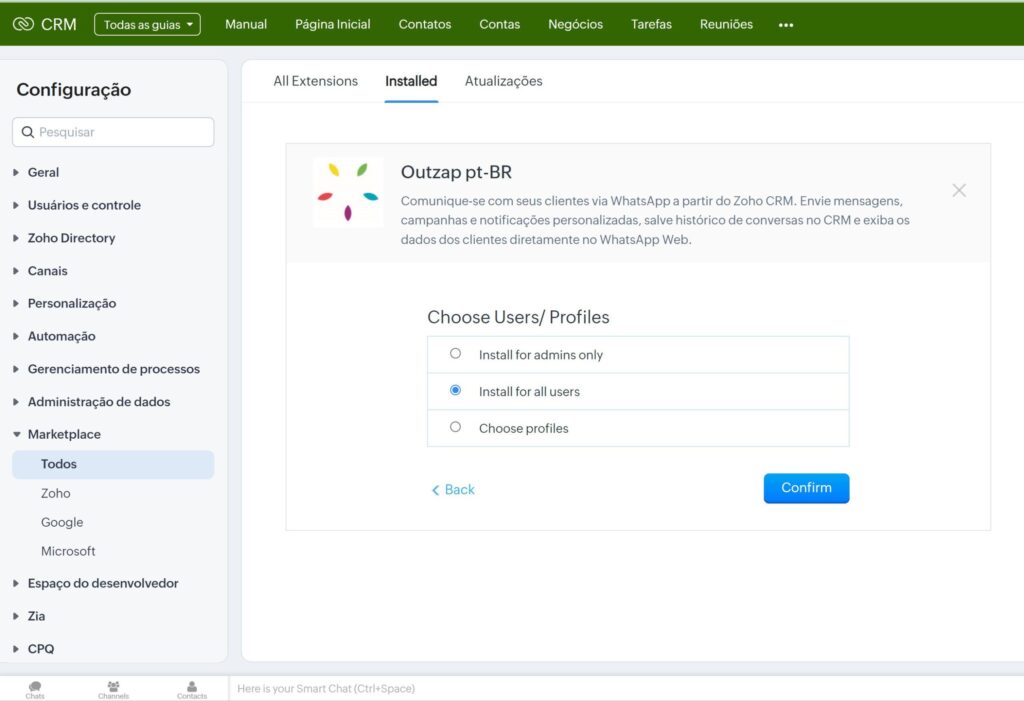Viewport: 1024px width, 701px height.
Task: Open the more modules ellipsis menu
Action: pos(786,25)
